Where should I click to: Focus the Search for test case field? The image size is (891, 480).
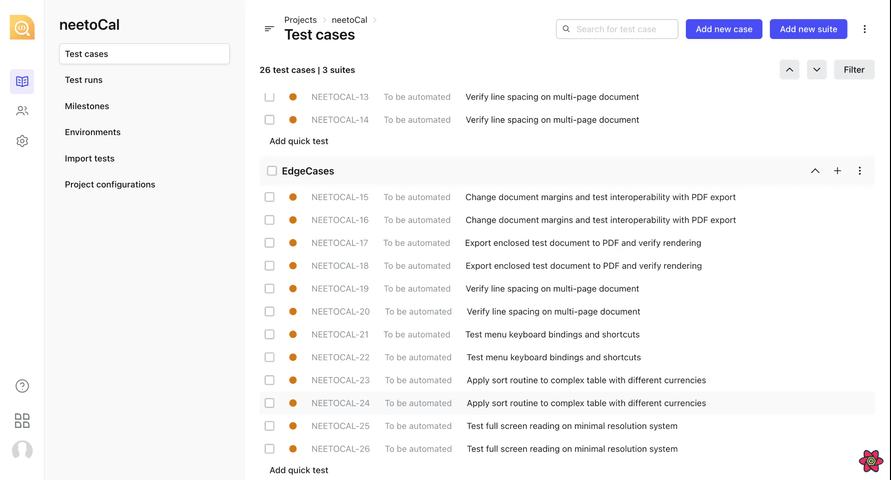617,29
